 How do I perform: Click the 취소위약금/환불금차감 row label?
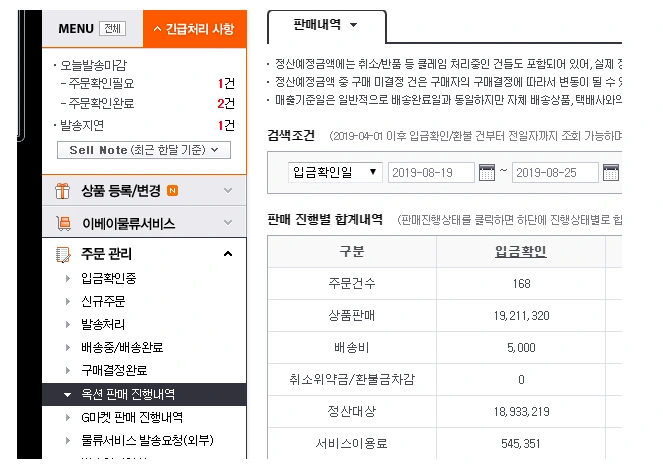pyautogui.click(x=352, y=379)
